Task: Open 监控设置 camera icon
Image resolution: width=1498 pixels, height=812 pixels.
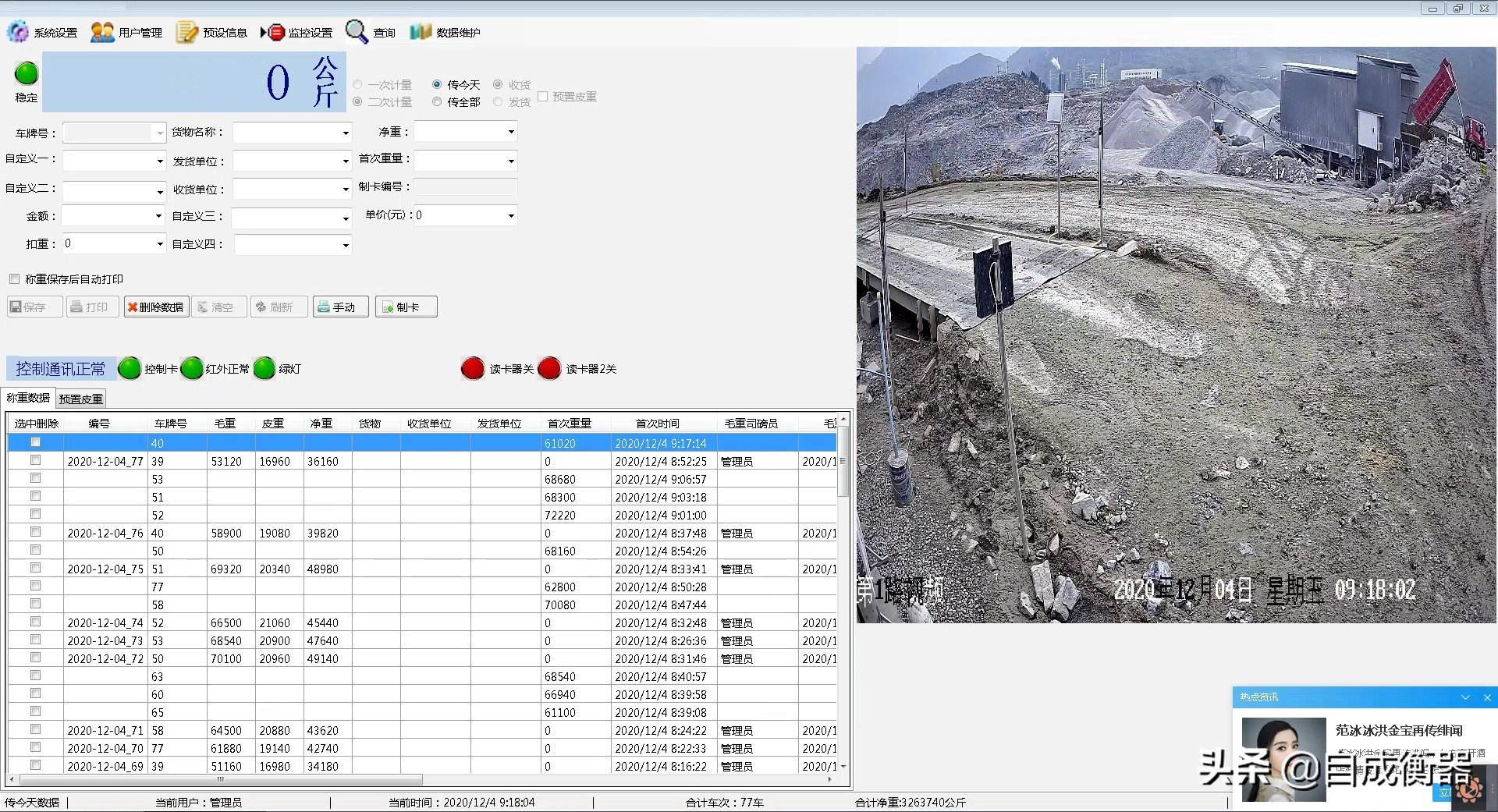Action: [x=272, y=32]
